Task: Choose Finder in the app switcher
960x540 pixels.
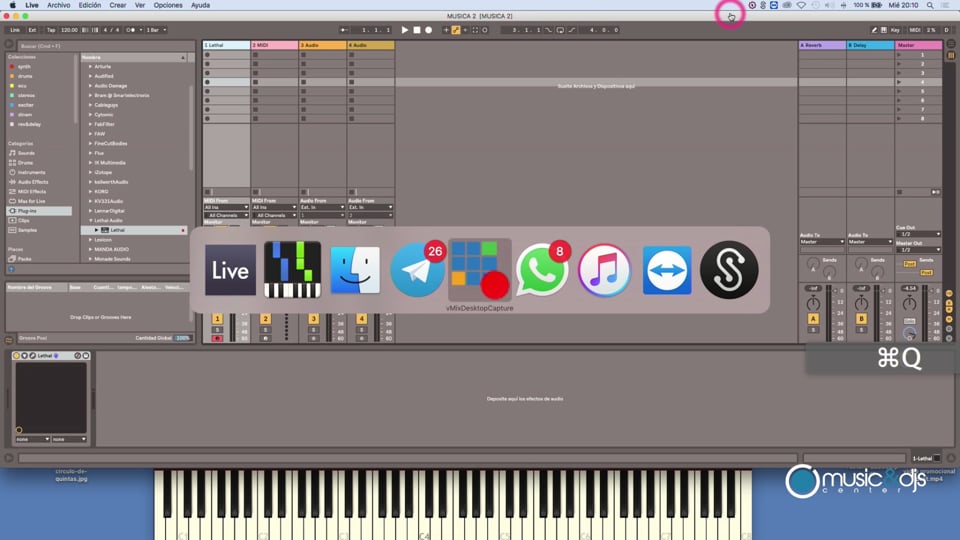Action: click(355, 270)
